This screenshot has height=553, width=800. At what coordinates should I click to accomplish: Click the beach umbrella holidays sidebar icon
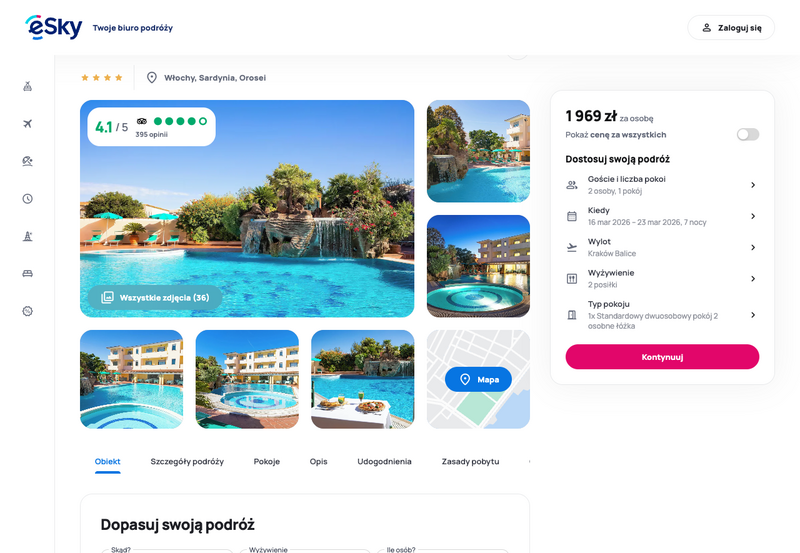pyautogui.click(x=28, y=161)
